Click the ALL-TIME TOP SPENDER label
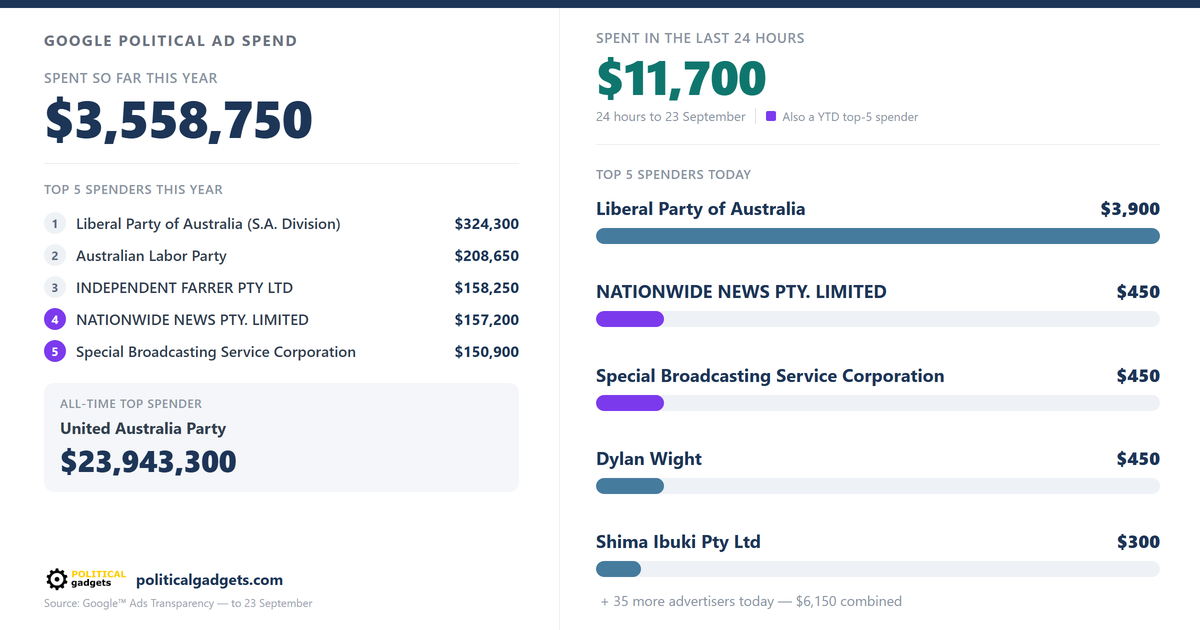Image resolution: width=1200 pixels, height=630 pixels. [131, 404]
